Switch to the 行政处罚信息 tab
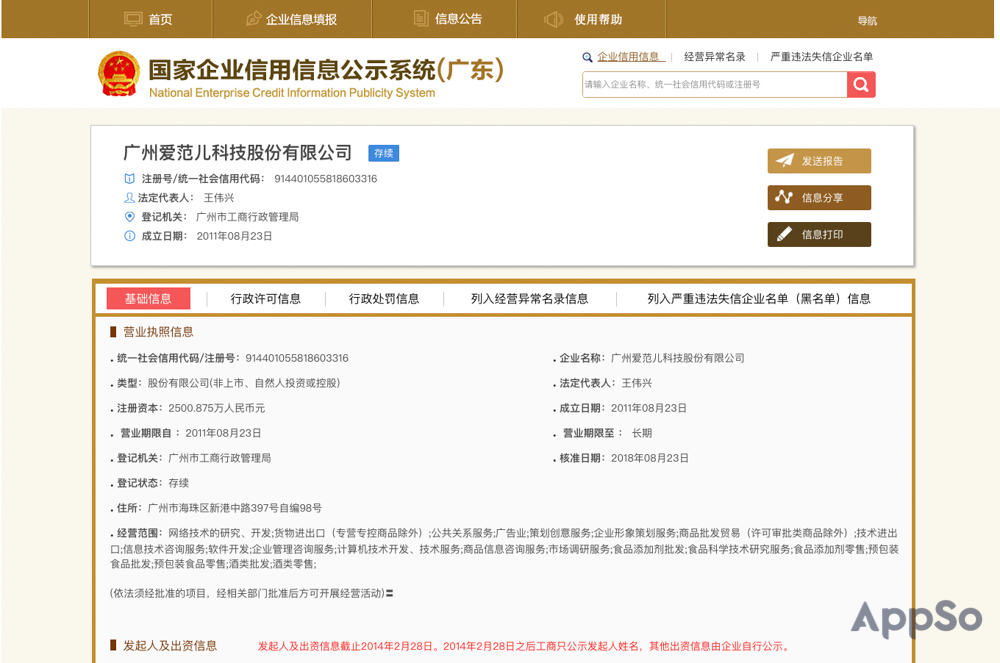Image resolution: width=1000 pixels, height=663 pixels. [x=383, y=298]
